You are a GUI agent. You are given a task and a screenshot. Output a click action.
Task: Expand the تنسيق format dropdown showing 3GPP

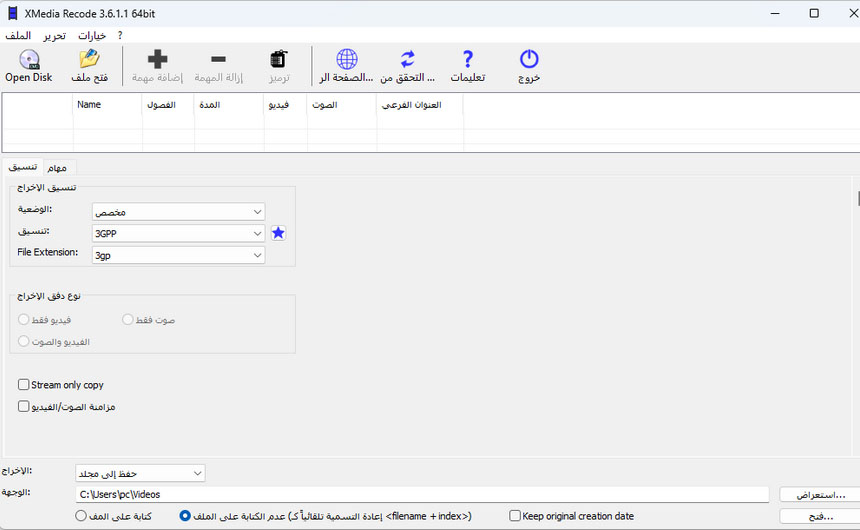coord(178,233)
